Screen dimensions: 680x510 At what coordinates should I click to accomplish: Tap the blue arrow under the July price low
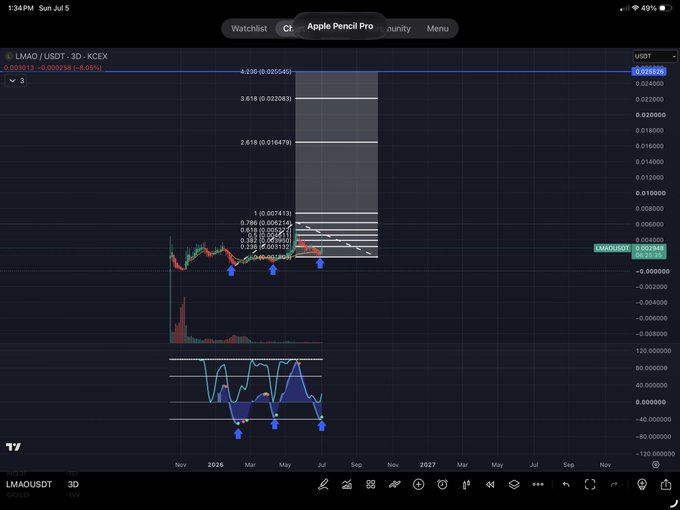(x=320, y=263)
